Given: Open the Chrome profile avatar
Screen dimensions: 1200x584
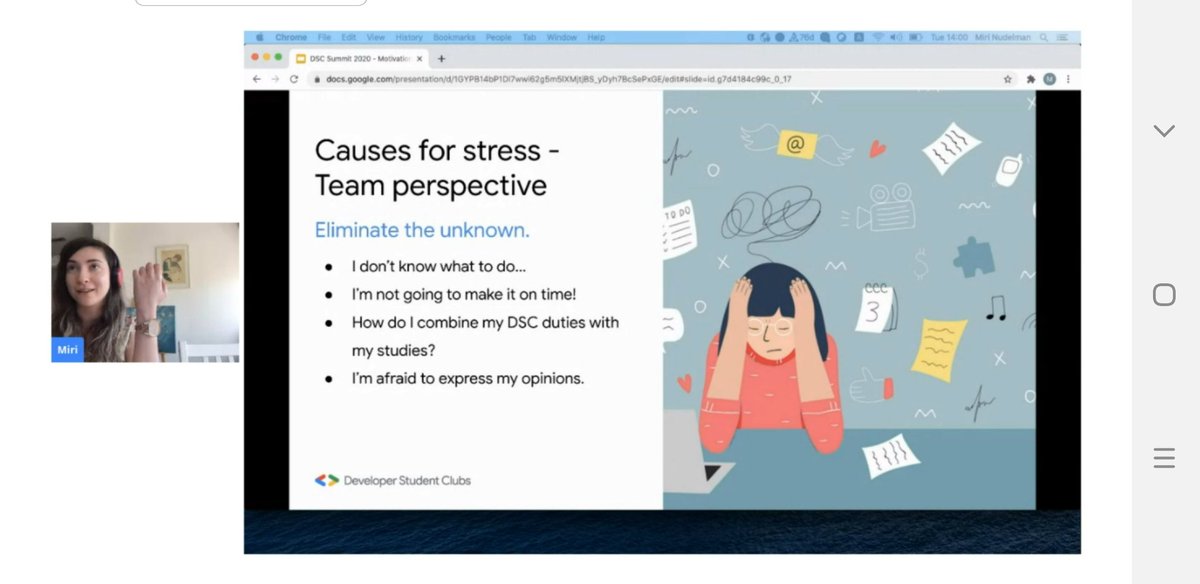Looking at the screenshot, I should [x=1049, y=79].
